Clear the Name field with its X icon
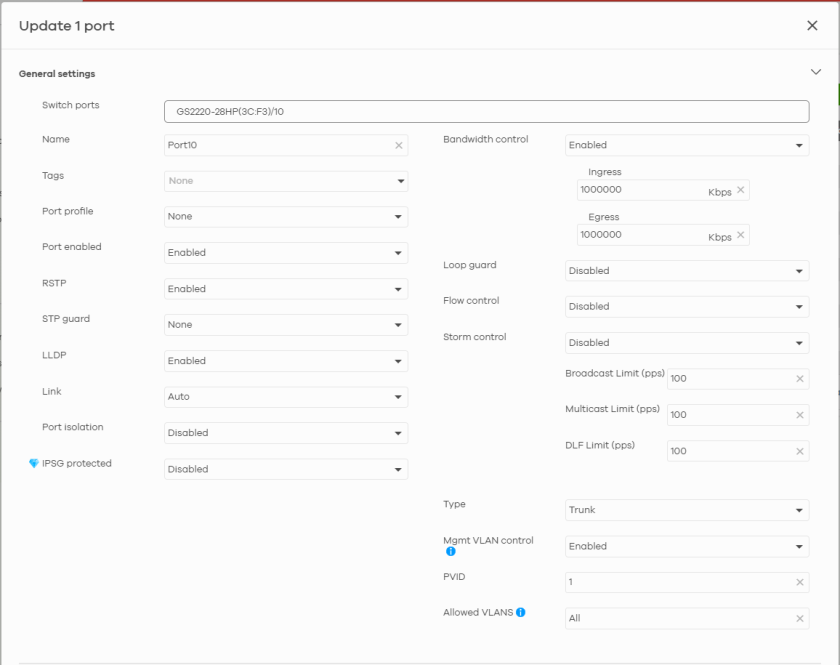 [x=399, y=145]
